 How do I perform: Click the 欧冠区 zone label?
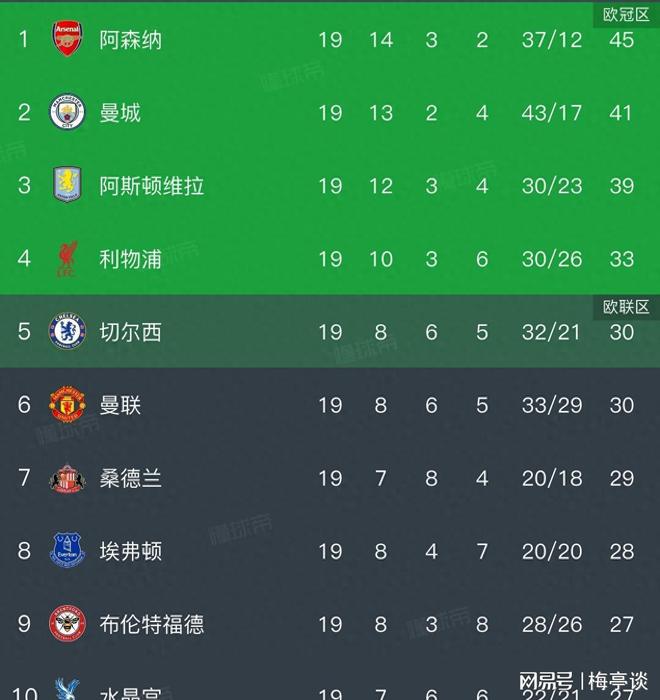click(626, 14)
